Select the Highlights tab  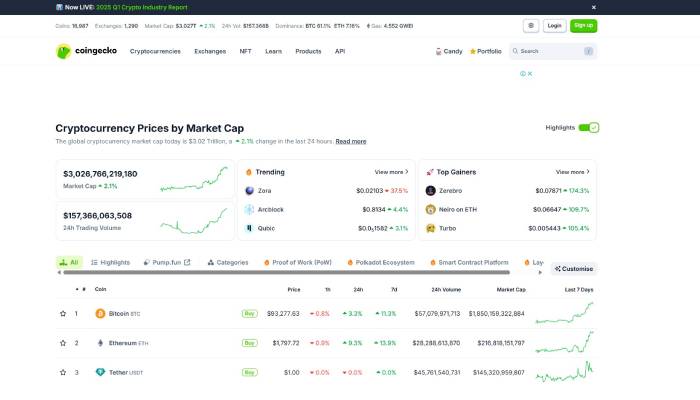click(110, 262)
